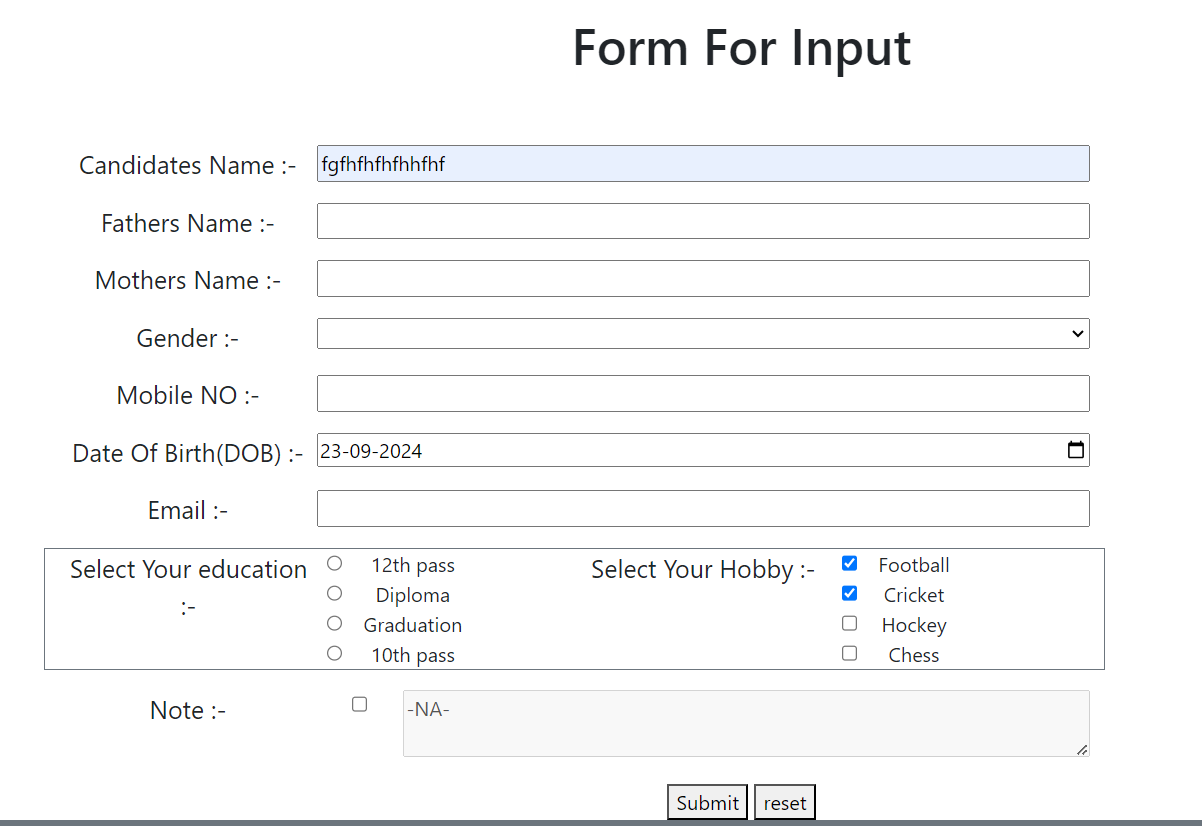Select the 12th pass radio button
The width and height of the screenshot is (1202, 828).
[335, 564]
